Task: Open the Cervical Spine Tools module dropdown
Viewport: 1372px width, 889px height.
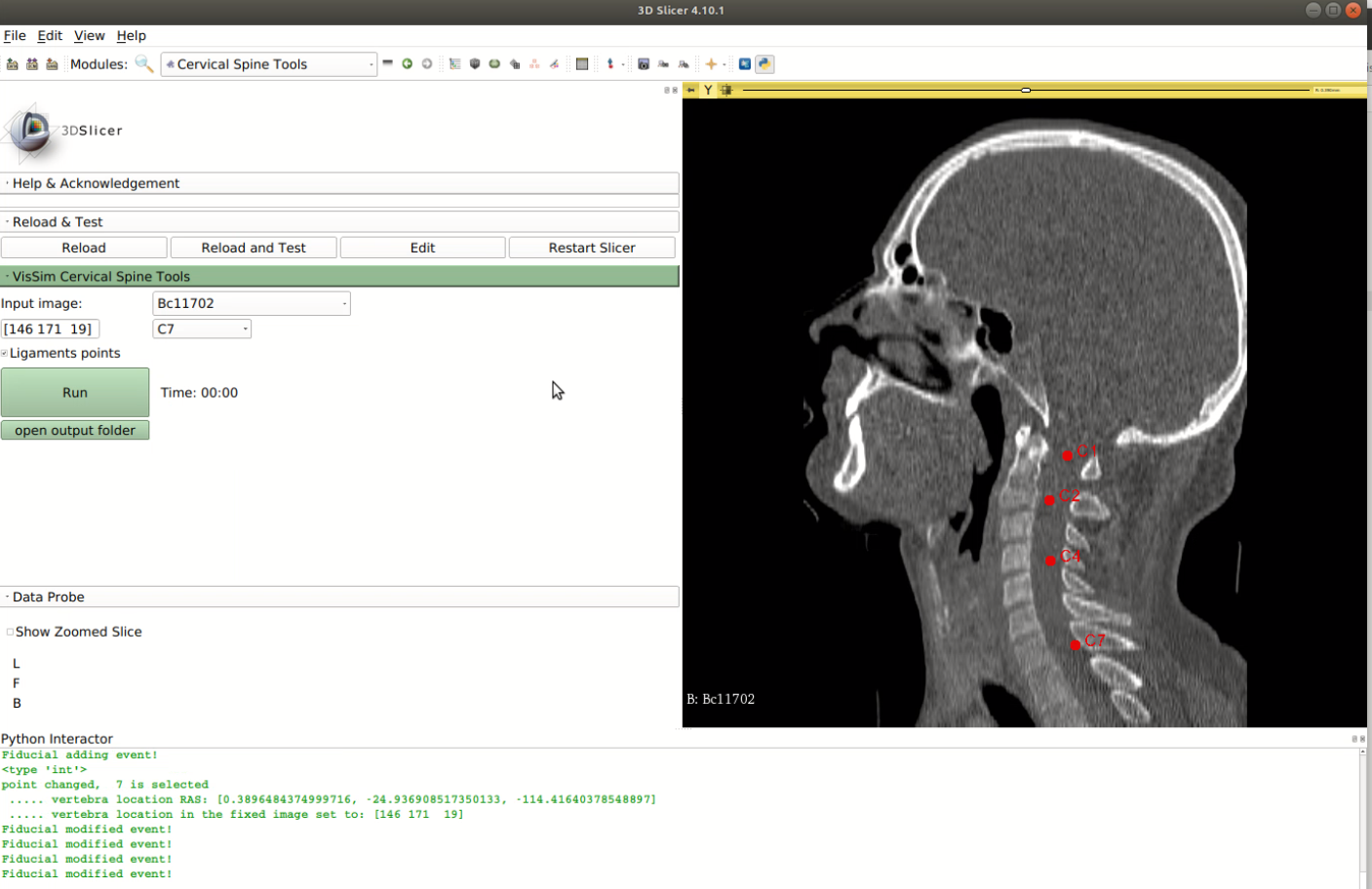Action: point(268,64)
